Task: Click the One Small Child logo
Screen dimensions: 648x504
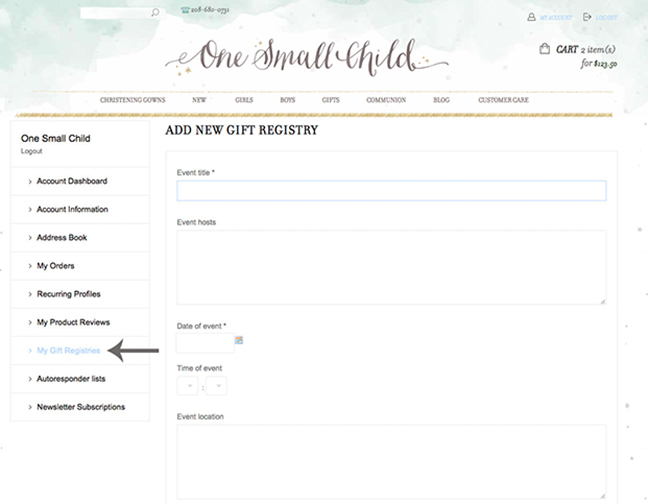Action: tap(307, 57)
